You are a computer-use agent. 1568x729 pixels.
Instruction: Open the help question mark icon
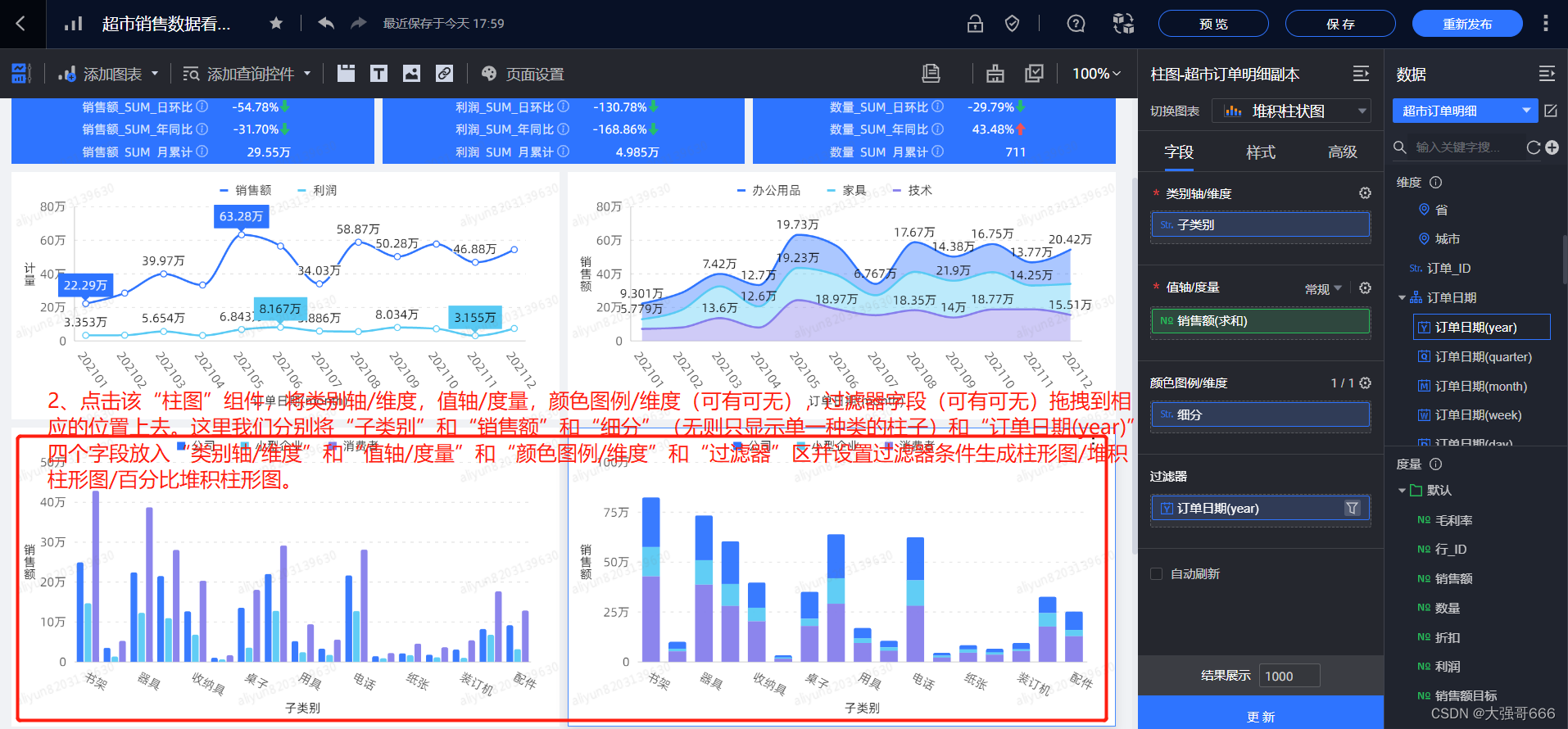coord(1076,24)
